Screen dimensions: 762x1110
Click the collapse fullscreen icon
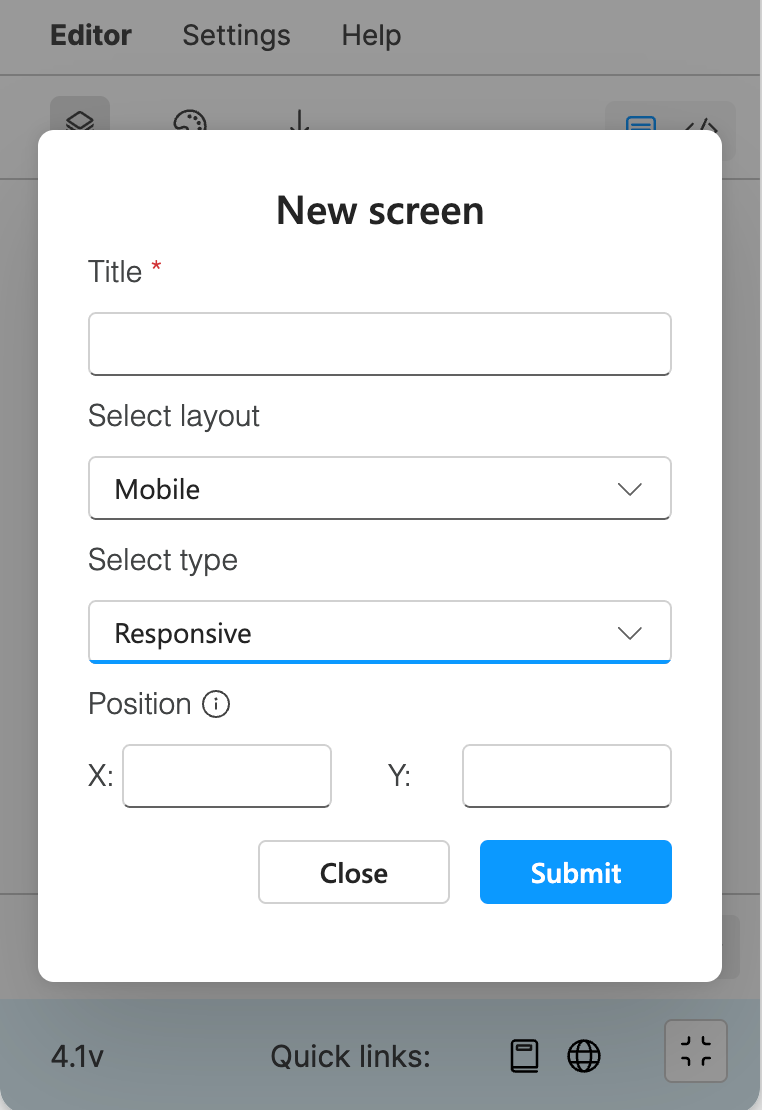[695, 1051]
